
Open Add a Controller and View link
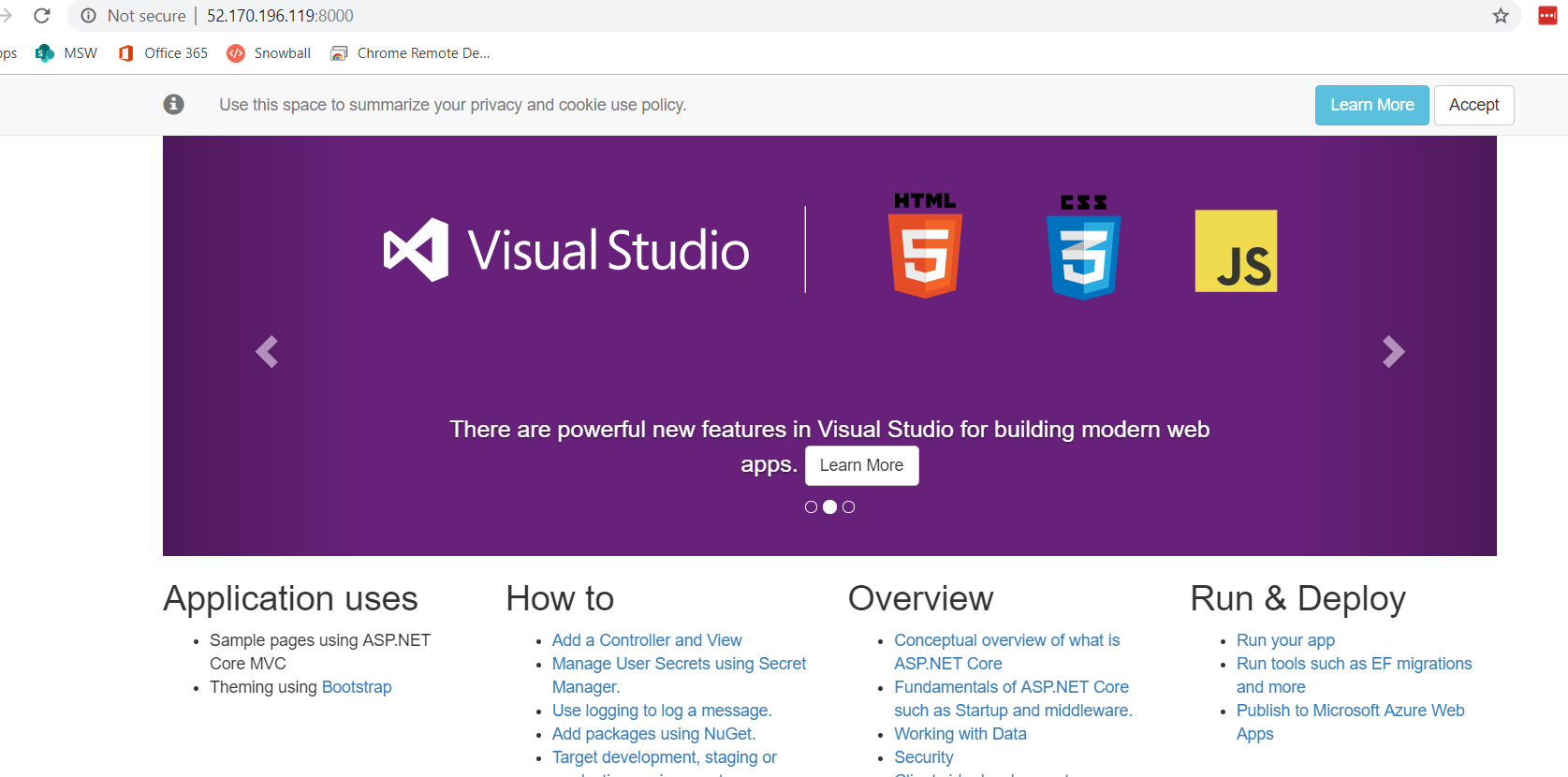[647, 640]
